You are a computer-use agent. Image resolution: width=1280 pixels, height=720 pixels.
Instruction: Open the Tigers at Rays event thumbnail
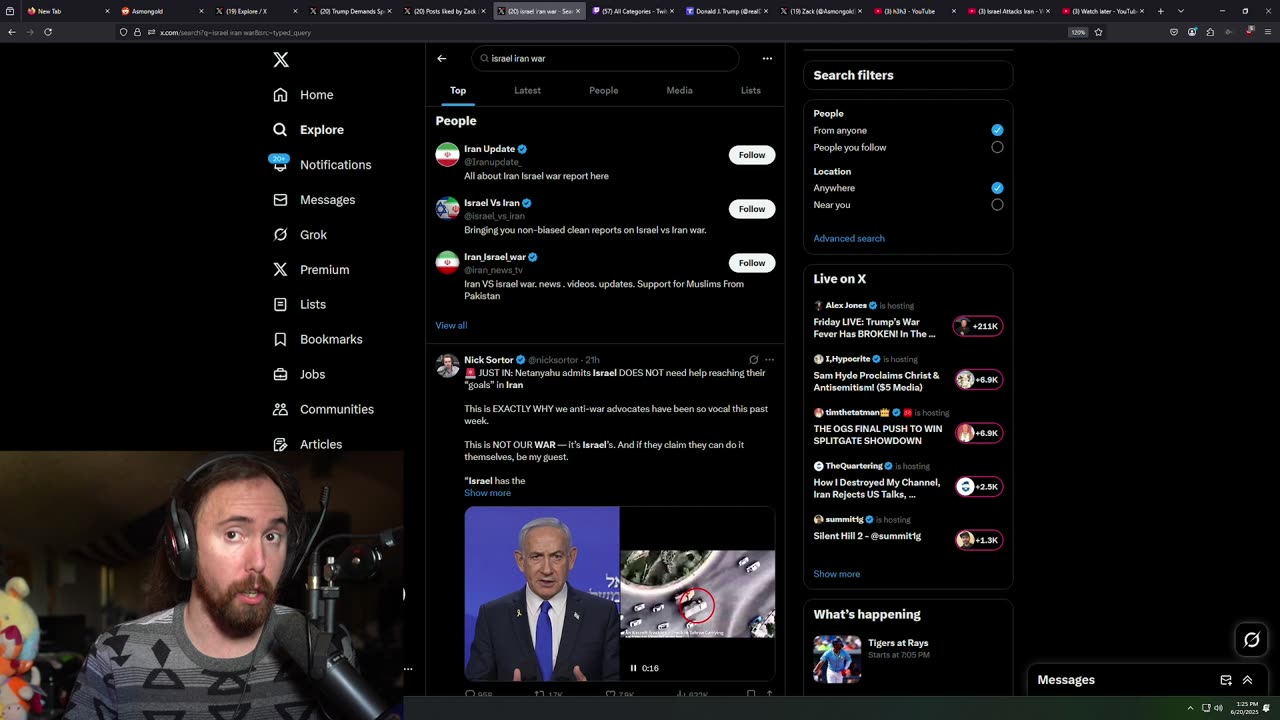click(x=837, y=659)
